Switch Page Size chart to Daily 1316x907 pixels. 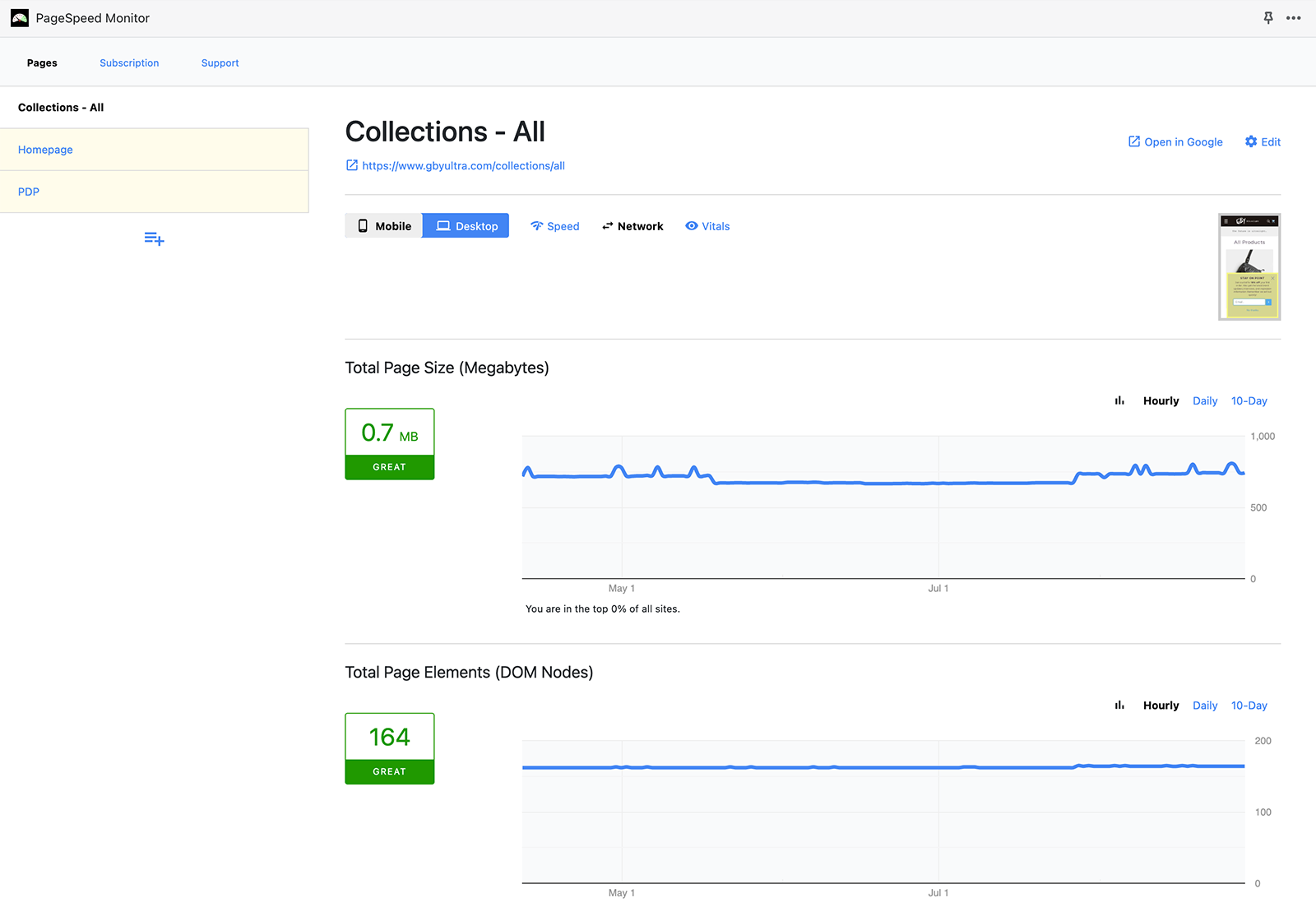[x=1205, y=400]
